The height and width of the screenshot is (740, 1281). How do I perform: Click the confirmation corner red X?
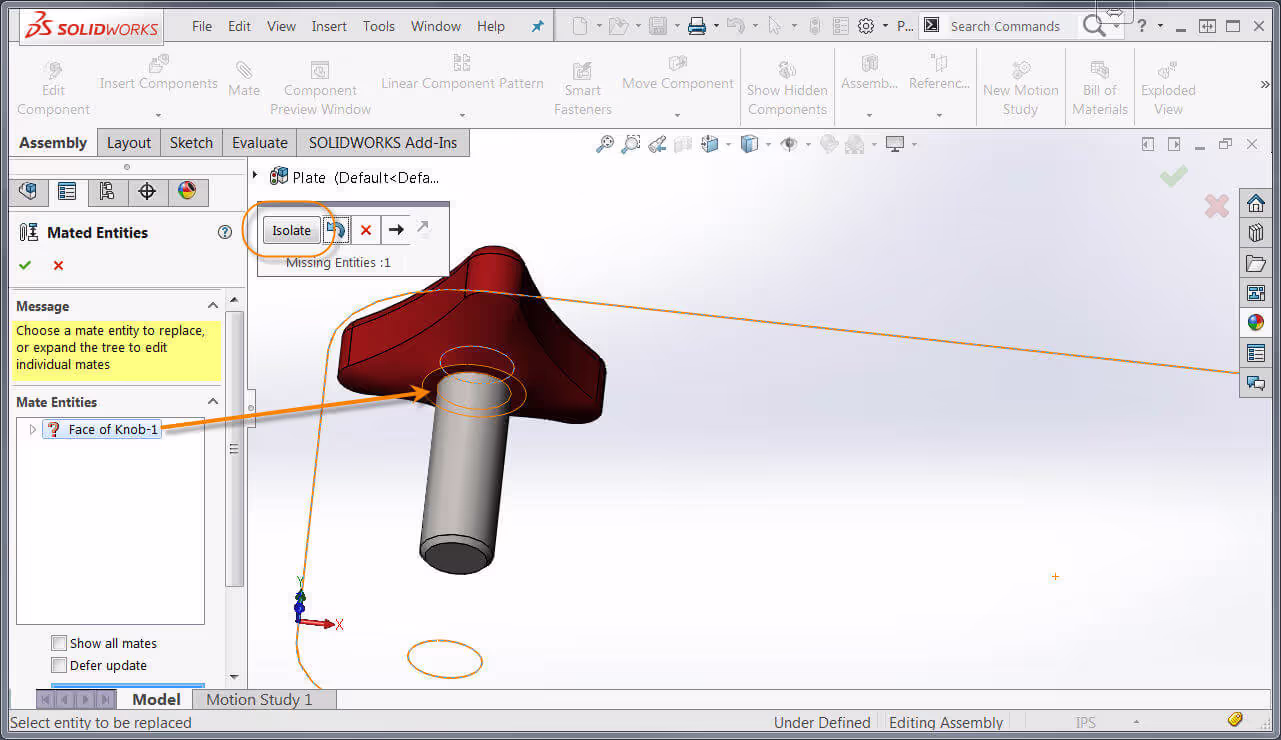click(x=1216, y=206)
